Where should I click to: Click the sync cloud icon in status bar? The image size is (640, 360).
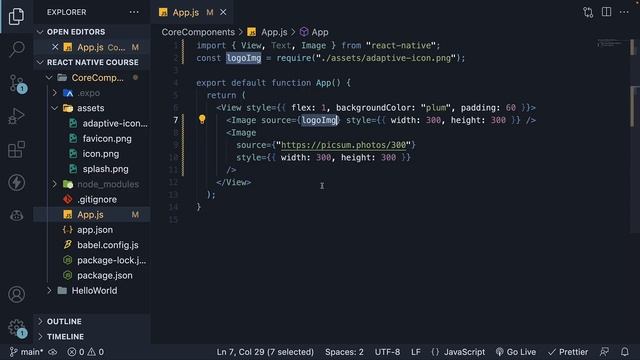(x=53, y=352)
